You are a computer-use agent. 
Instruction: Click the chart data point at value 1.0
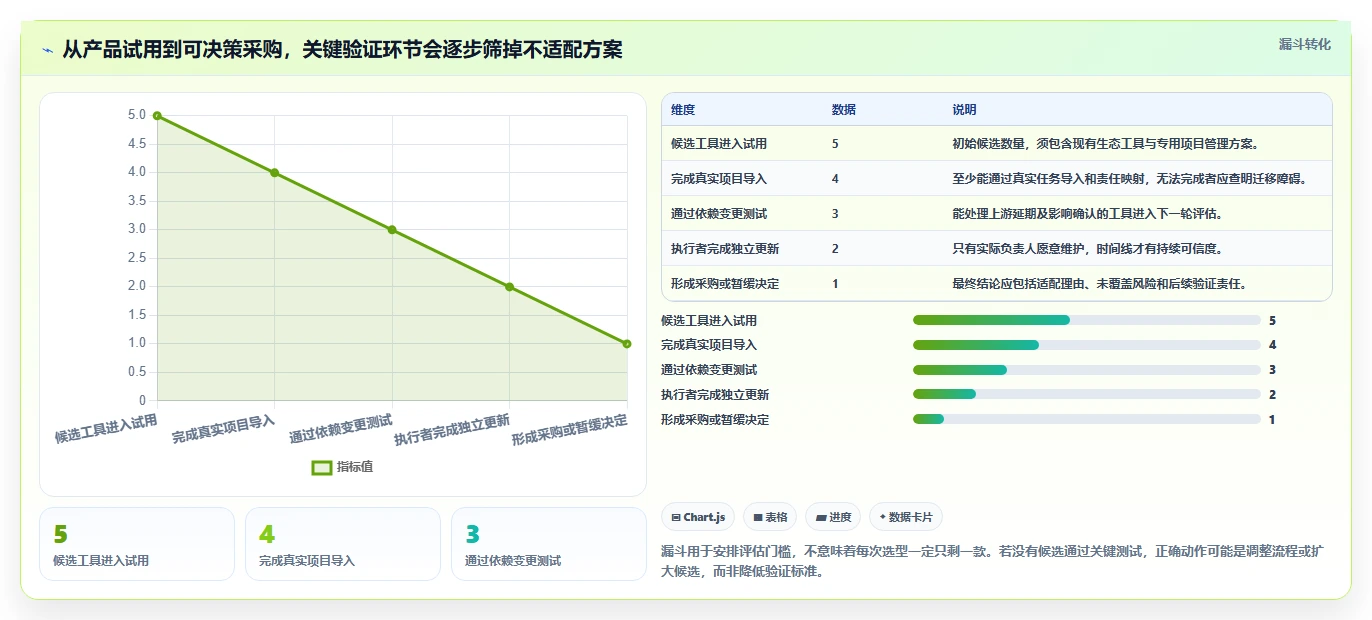[x=627, y=344]
